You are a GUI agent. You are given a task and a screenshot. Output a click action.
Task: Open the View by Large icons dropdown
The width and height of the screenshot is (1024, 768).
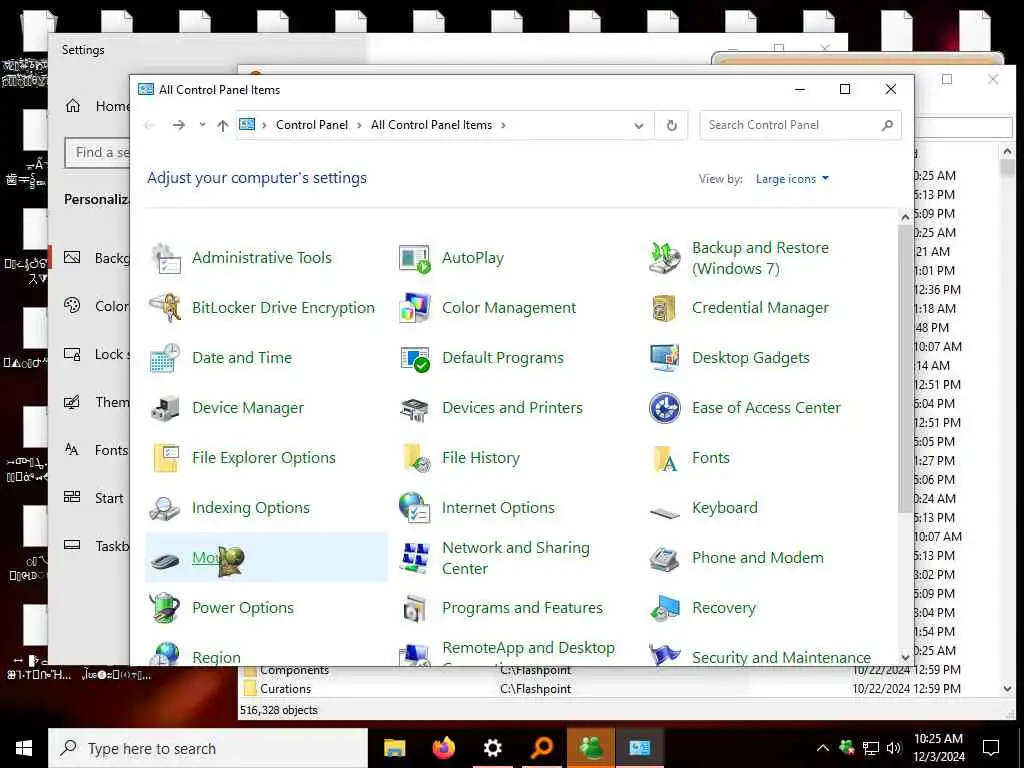point(792,179)
